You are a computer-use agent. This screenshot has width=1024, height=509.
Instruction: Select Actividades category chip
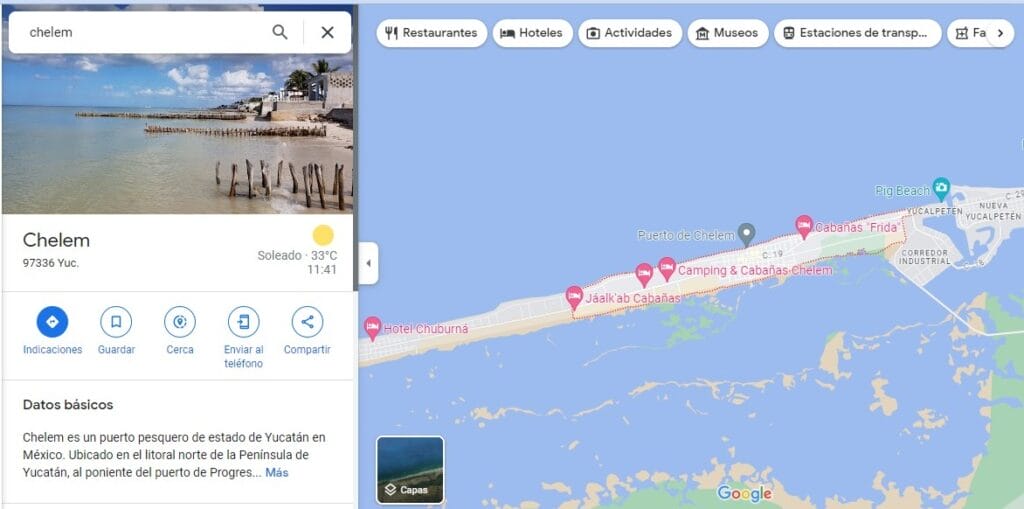(x=630, y=33)
